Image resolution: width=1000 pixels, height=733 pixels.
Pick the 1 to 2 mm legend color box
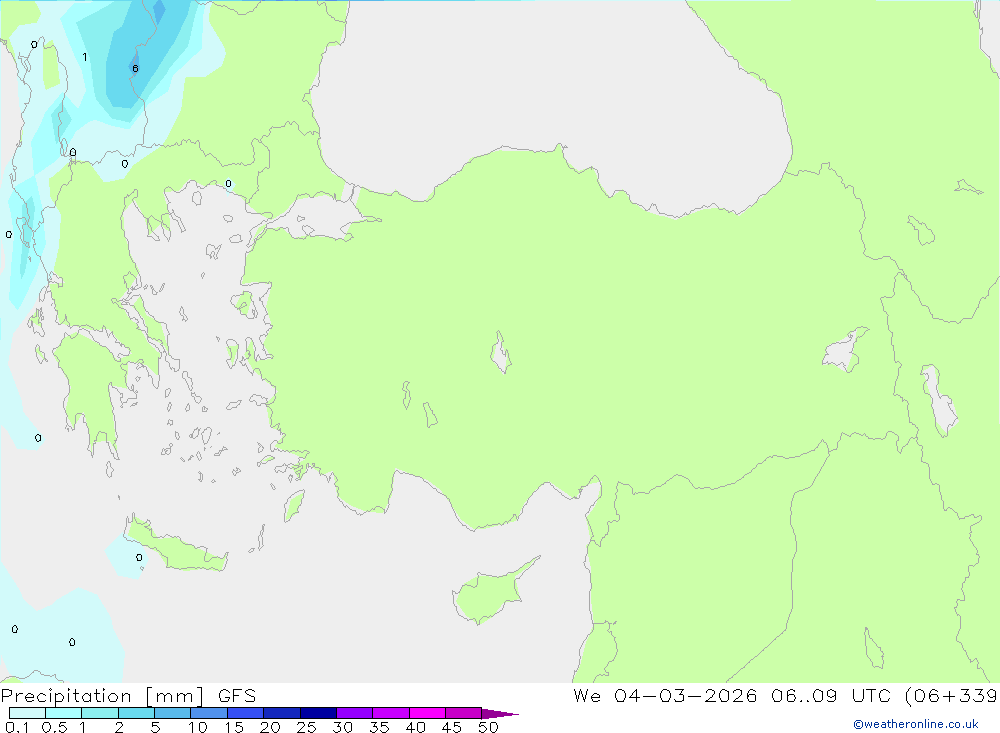coord(99,713)
